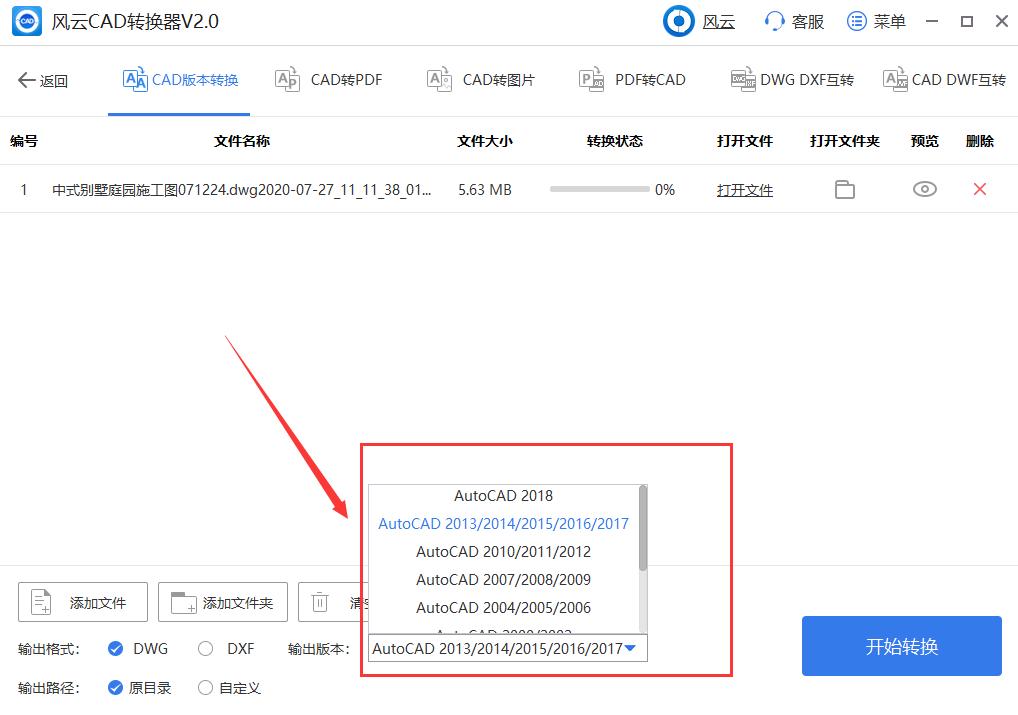This screenshot has height=715, width=1018.
Task: Keep DWG as the output format
Action: tap(113, 648)
